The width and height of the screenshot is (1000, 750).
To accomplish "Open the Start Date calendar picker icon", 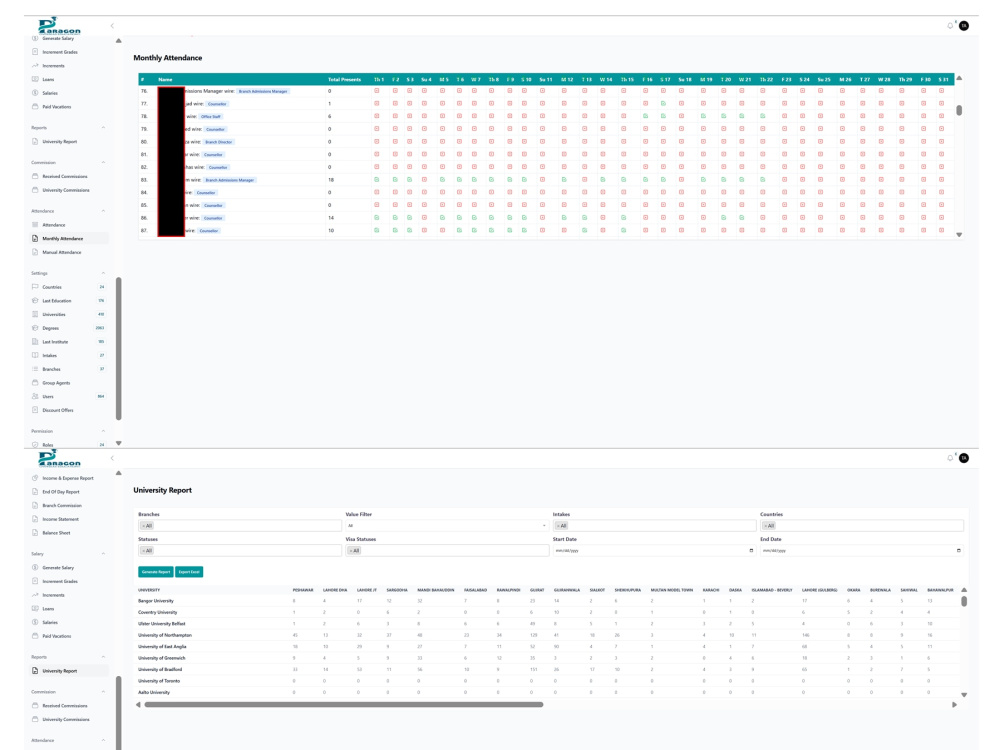I will 751,550.
